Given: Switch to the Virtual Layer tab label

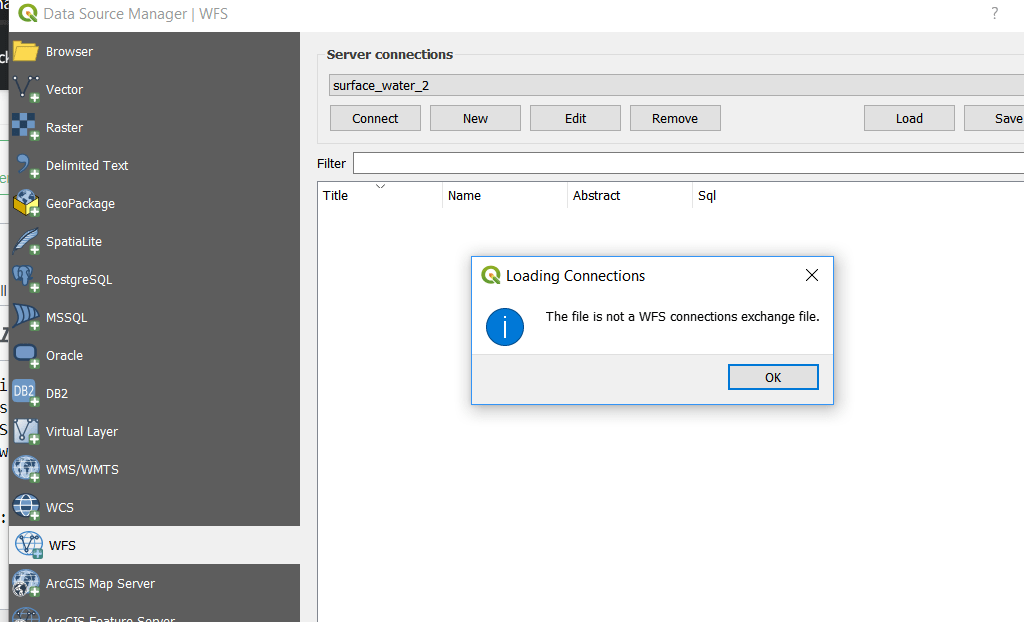Looking at the screenshot, I should pyautogui.click(x=82, y=432).
